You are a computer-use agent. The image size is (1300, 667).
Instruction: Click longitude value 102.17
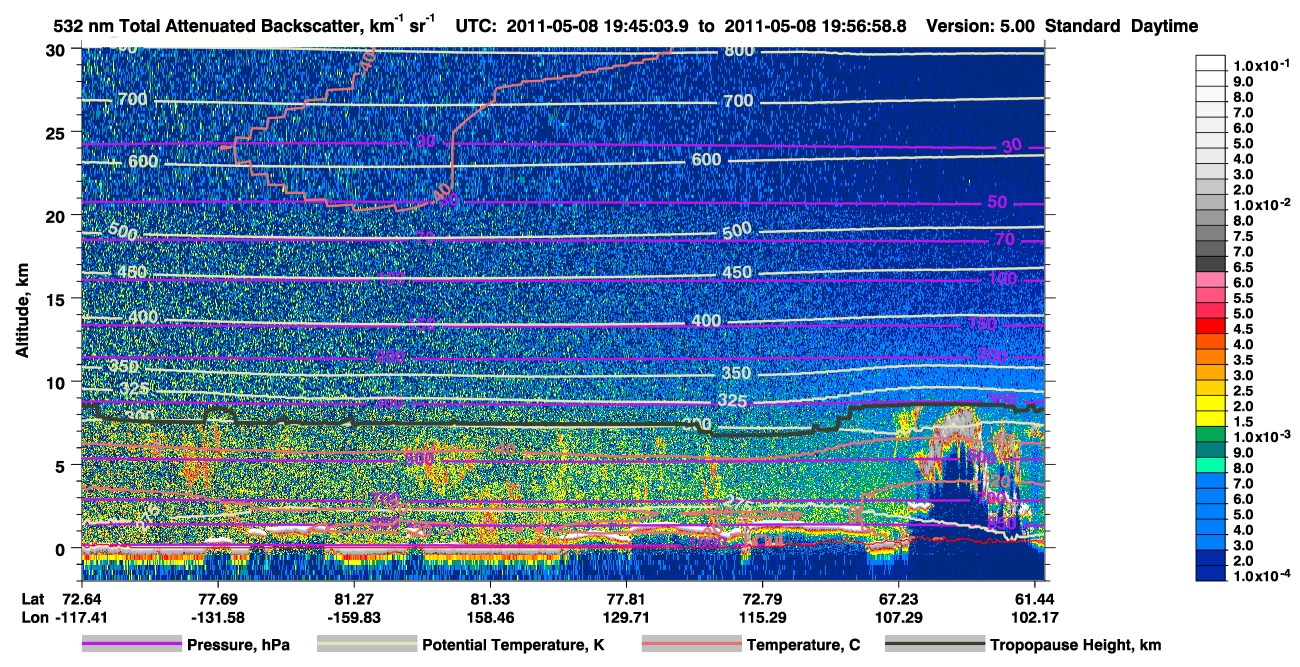coord(1034,616)
